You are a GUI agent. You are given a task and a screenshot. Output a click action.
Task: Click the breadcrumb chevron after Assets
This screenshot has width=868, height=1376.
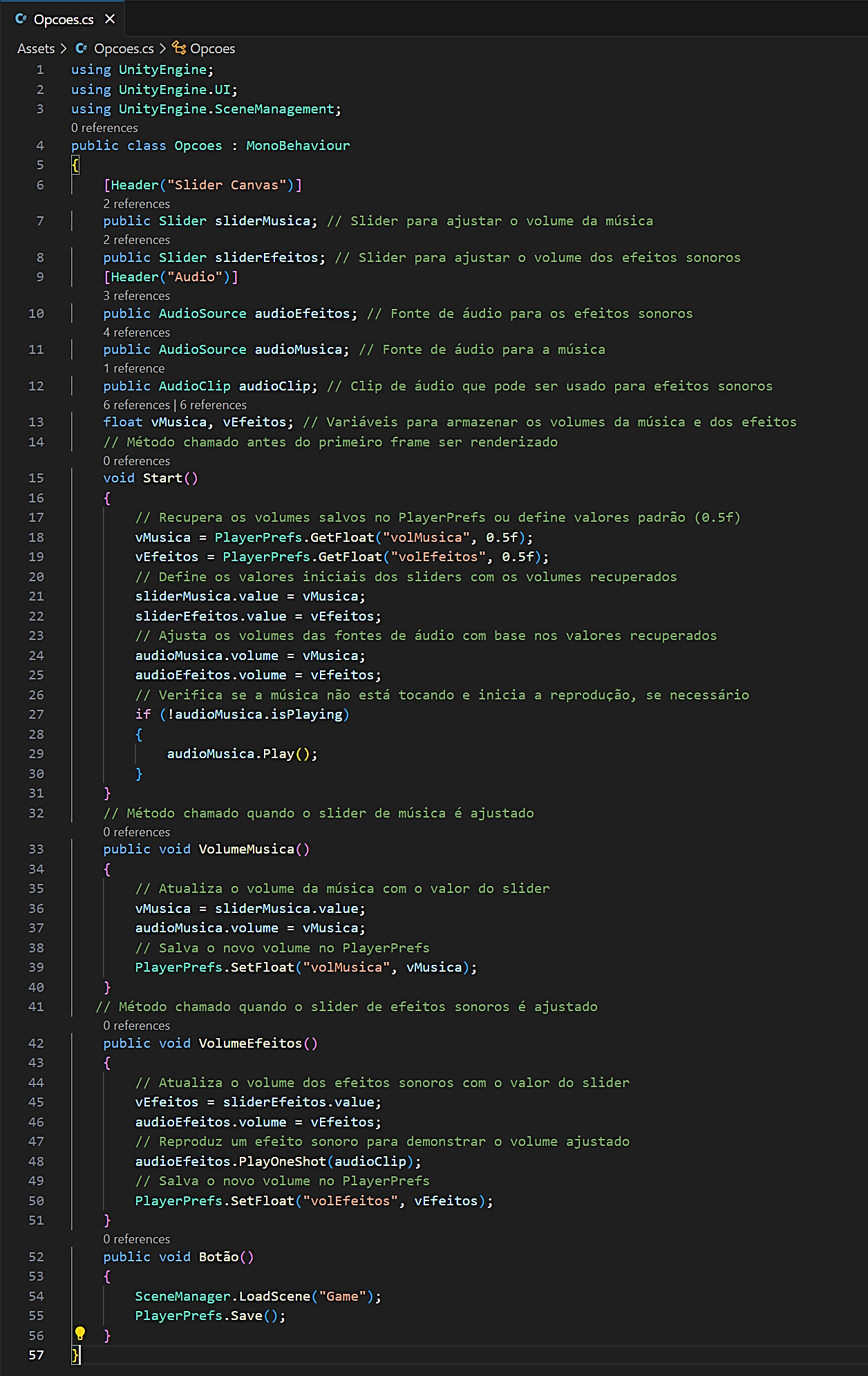(64, 48)
